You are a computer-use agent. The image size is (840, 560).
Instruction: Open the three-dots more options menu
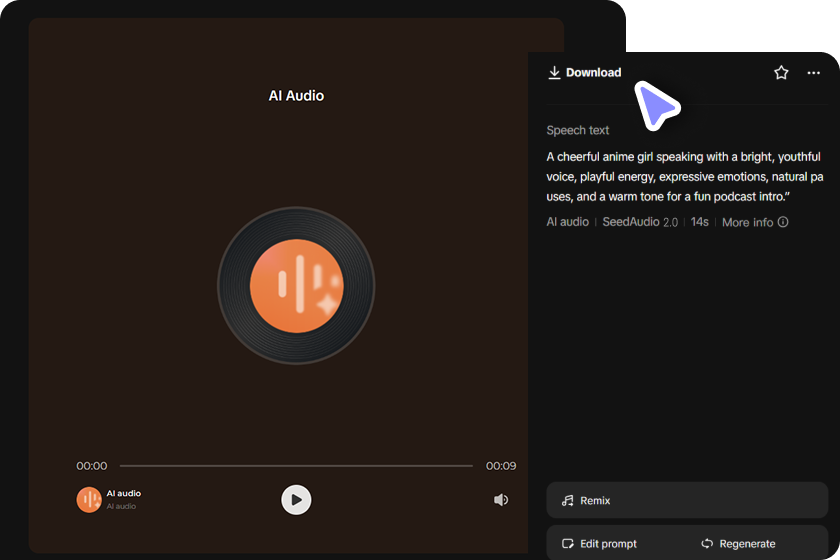(813, 73)
